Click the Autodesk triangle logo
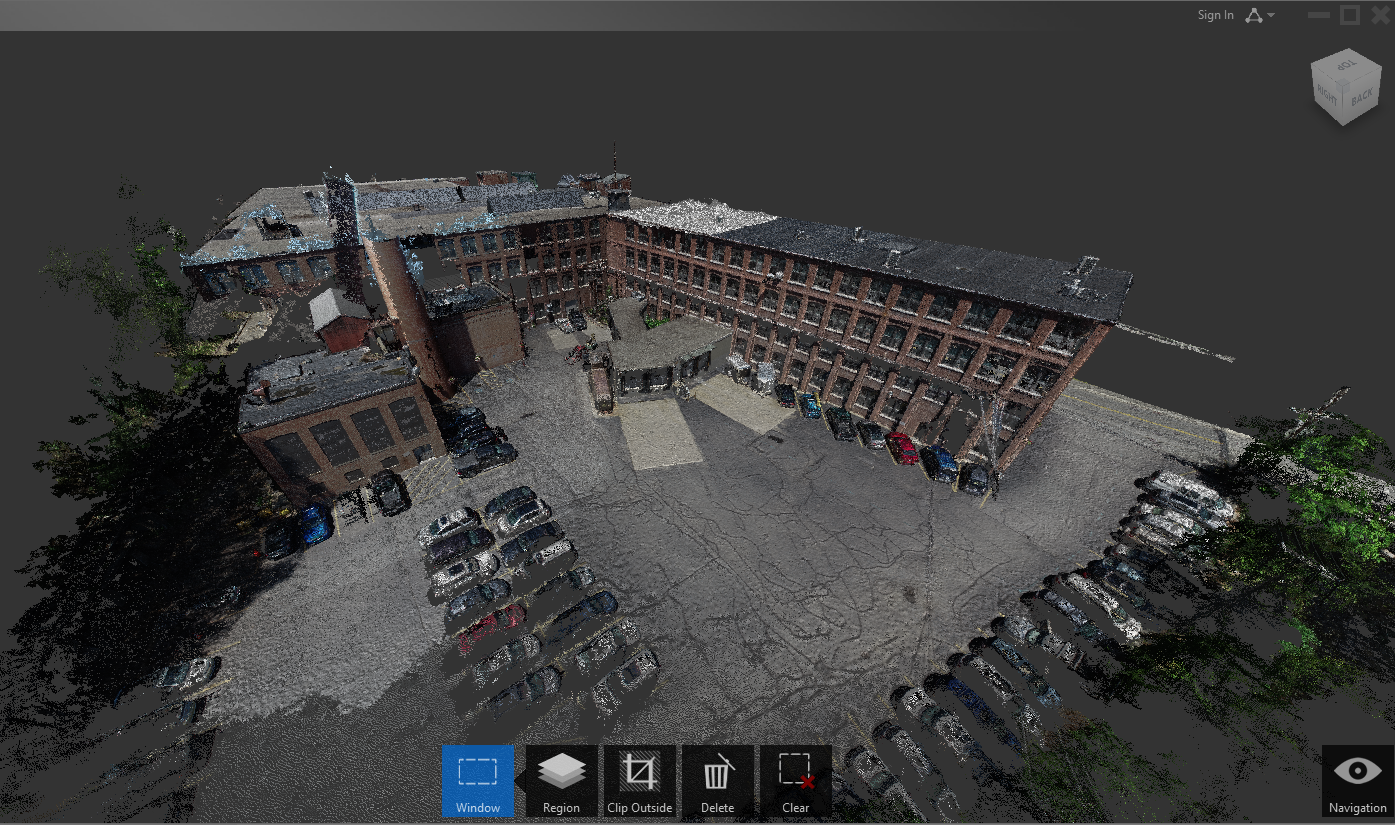This screenshot has height=825, width=1395. pos(1253,15)
